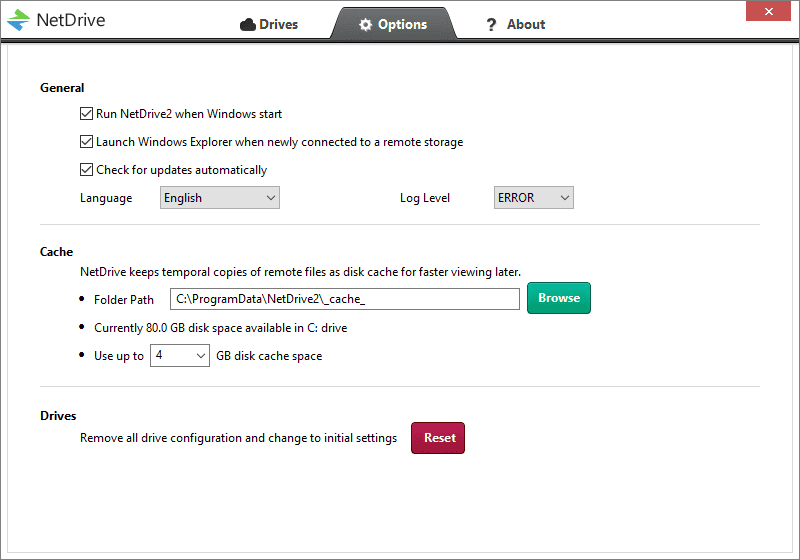Image resolution: width=800 pixels, height=560 pixels.
Task: Open the Language dropdown showing English
Action: click(219, 198)
